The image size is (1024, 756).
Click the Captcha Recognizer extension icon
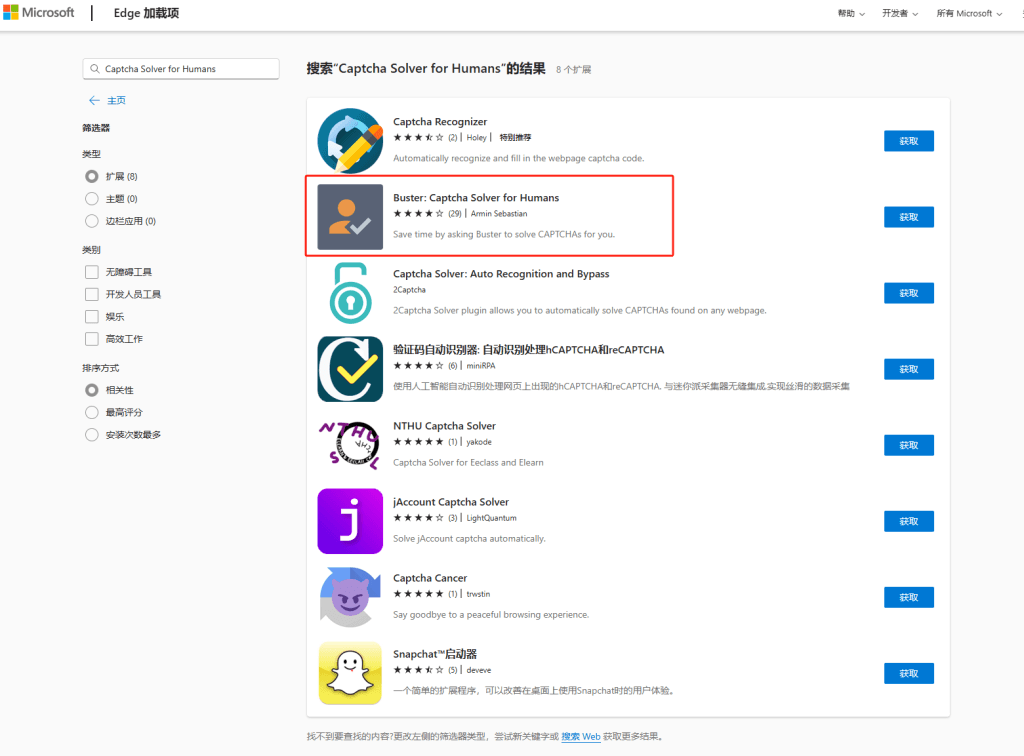(350, 141)
